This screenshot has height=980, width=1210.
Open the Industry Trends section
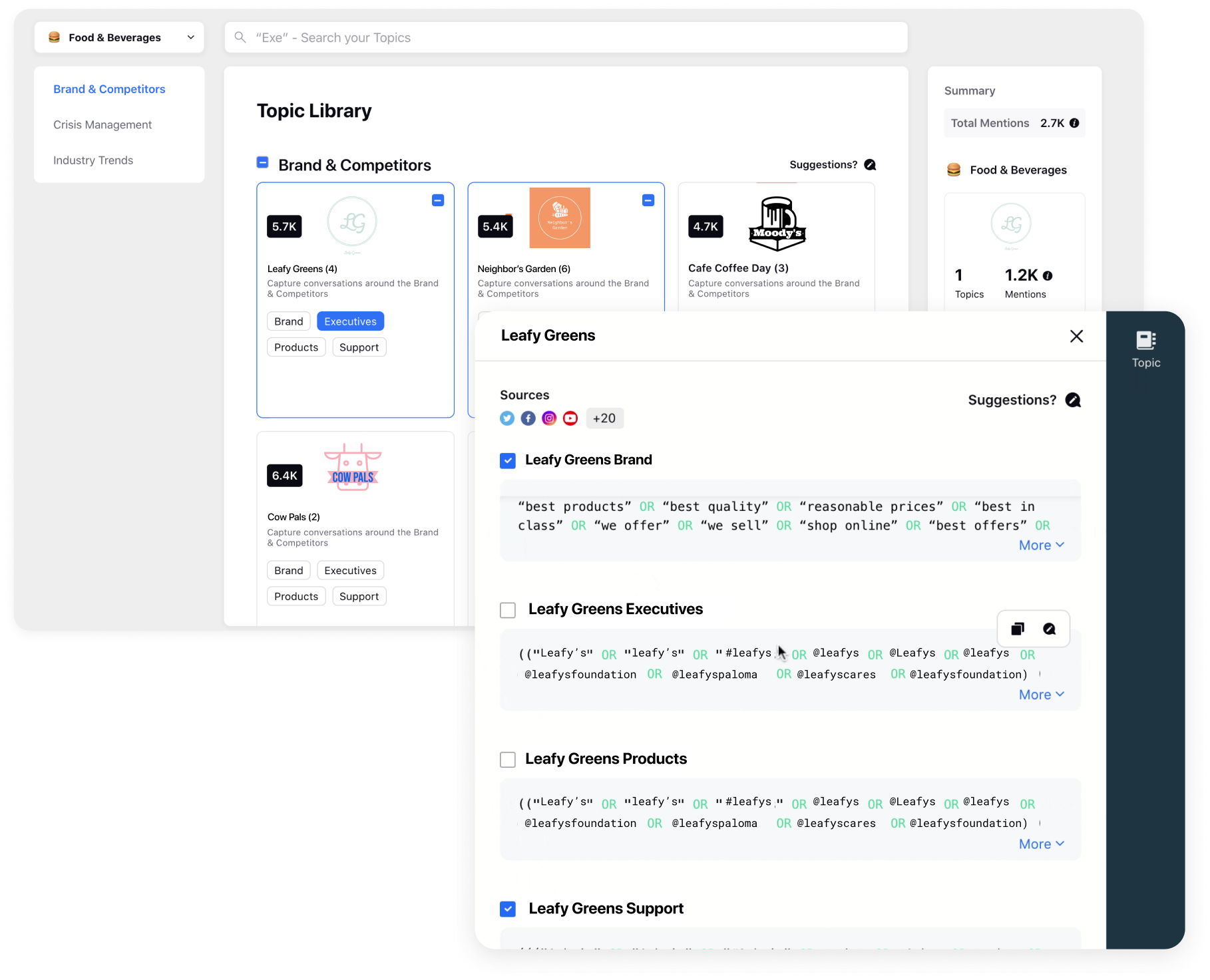(93, 160)
